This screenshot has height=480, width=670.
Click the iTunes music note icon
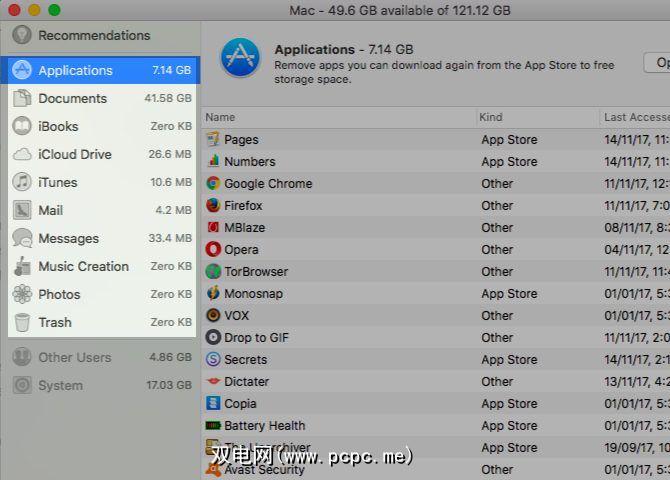[22, 182]
